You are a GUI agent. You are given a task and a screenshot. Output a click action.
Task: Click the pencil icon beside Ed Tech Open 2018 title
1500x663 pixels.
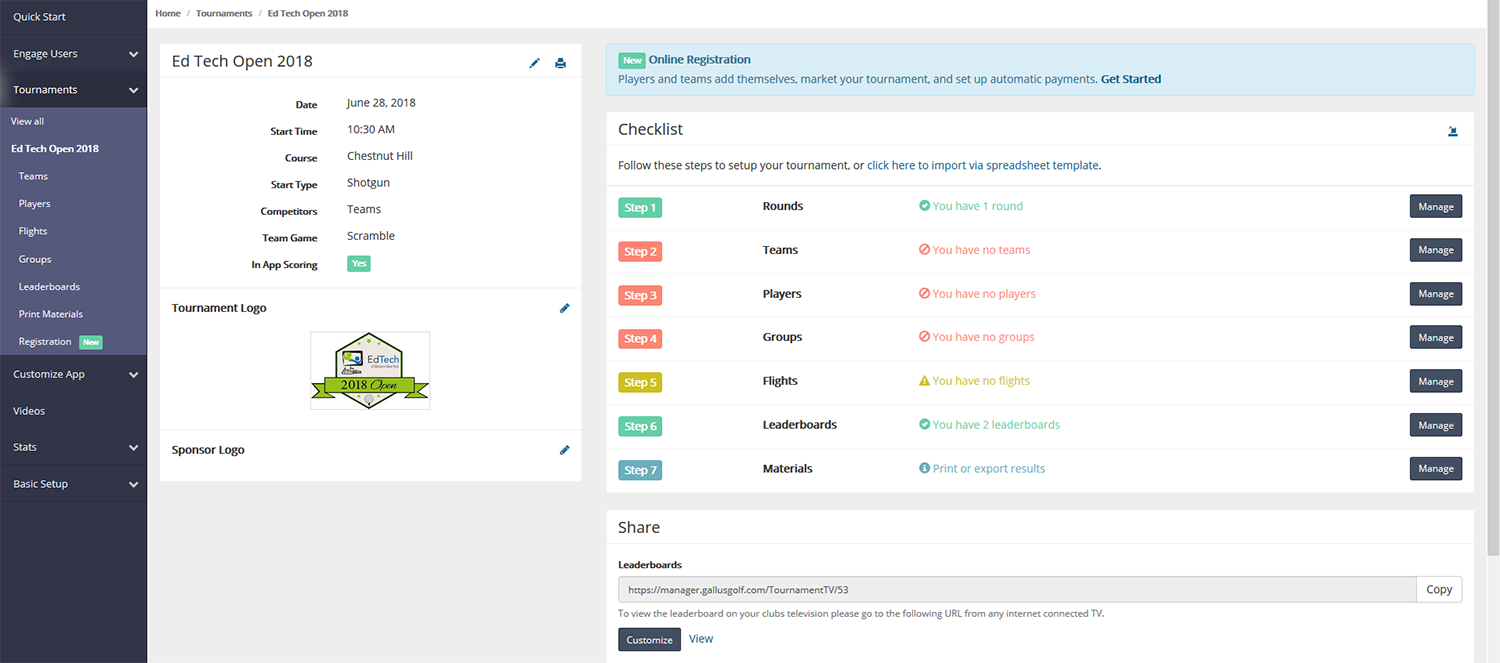tap(534, 63)
